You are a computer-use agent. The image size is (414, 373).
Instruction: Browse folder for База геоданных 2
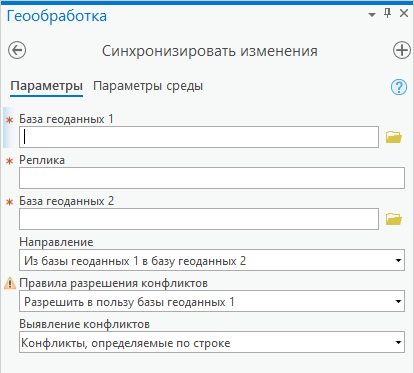click(x=394, y=219)
